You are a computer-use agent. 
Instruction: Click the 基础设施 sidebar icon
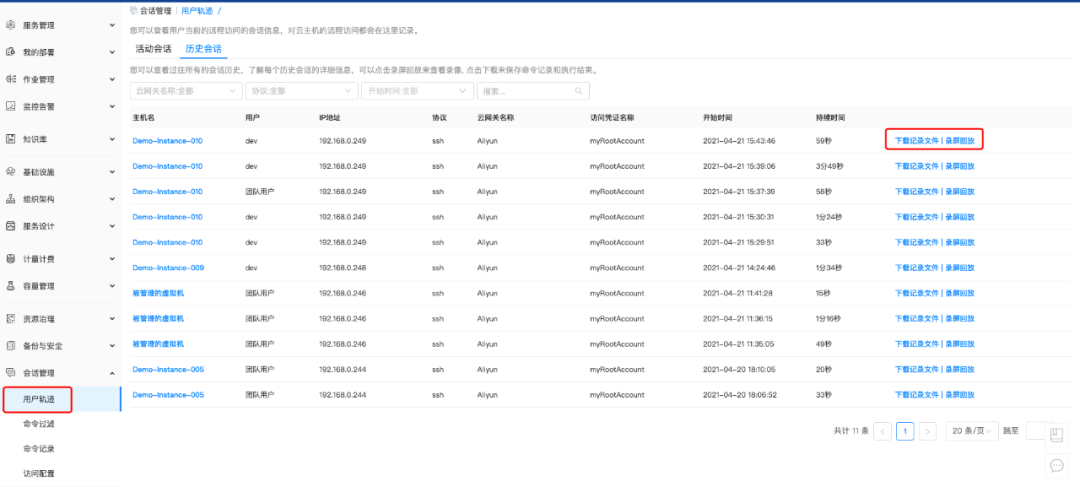click(10, 172)
